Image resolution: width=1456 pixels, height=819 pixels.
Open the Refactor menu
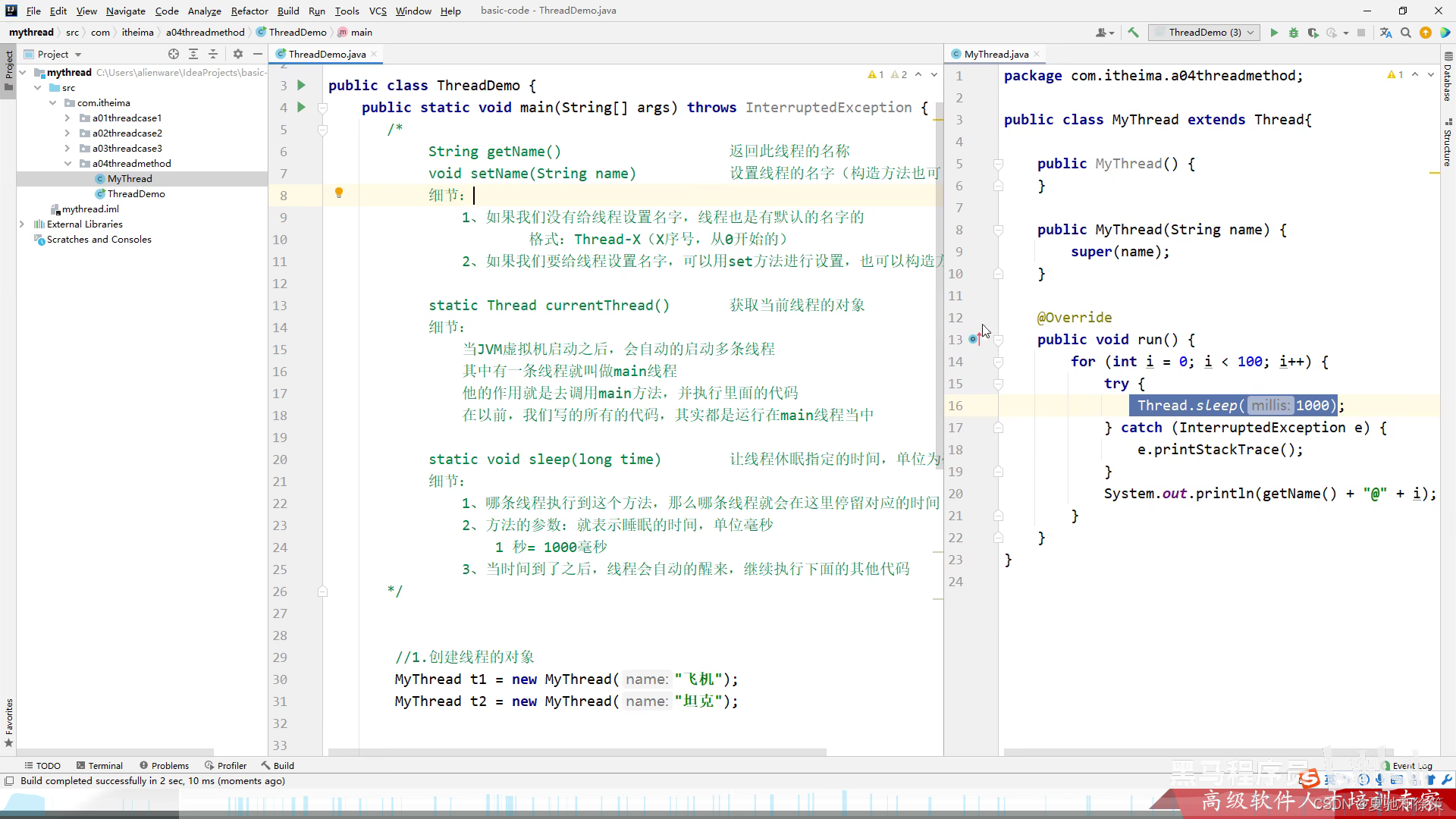[x=249, y=11]
